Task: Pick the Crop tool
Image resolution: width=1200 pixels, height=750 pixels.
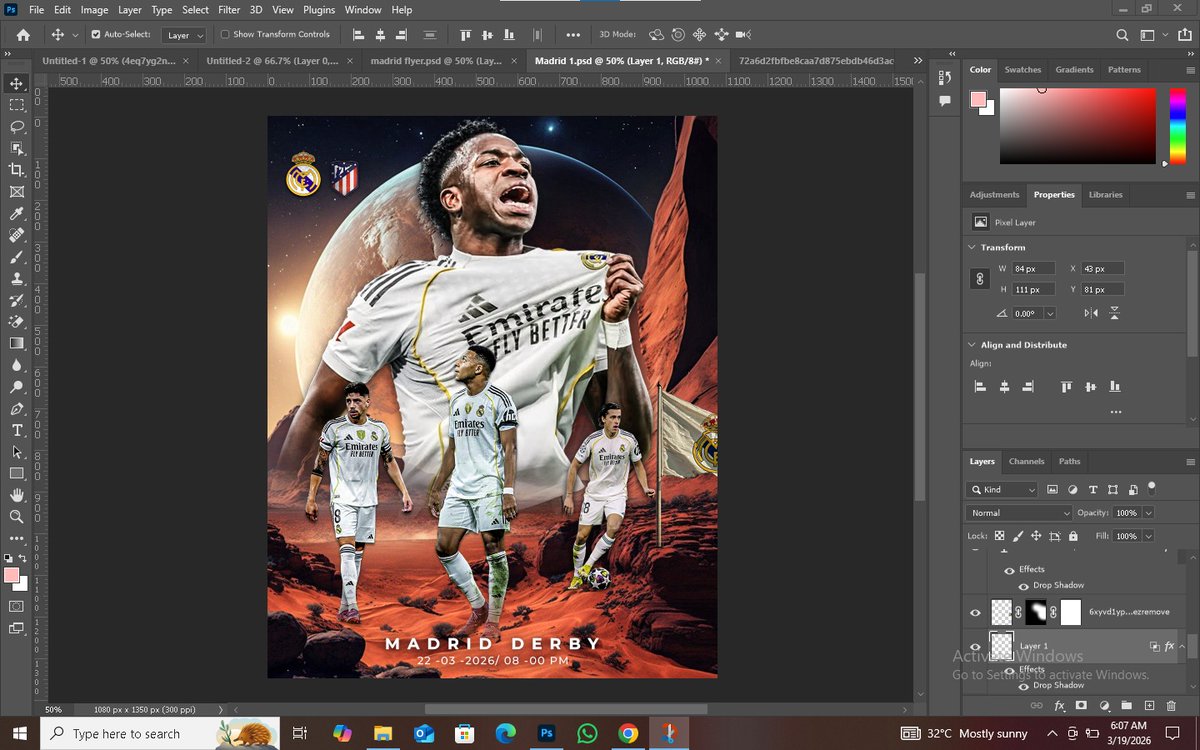Action: [x=16, y=169]
